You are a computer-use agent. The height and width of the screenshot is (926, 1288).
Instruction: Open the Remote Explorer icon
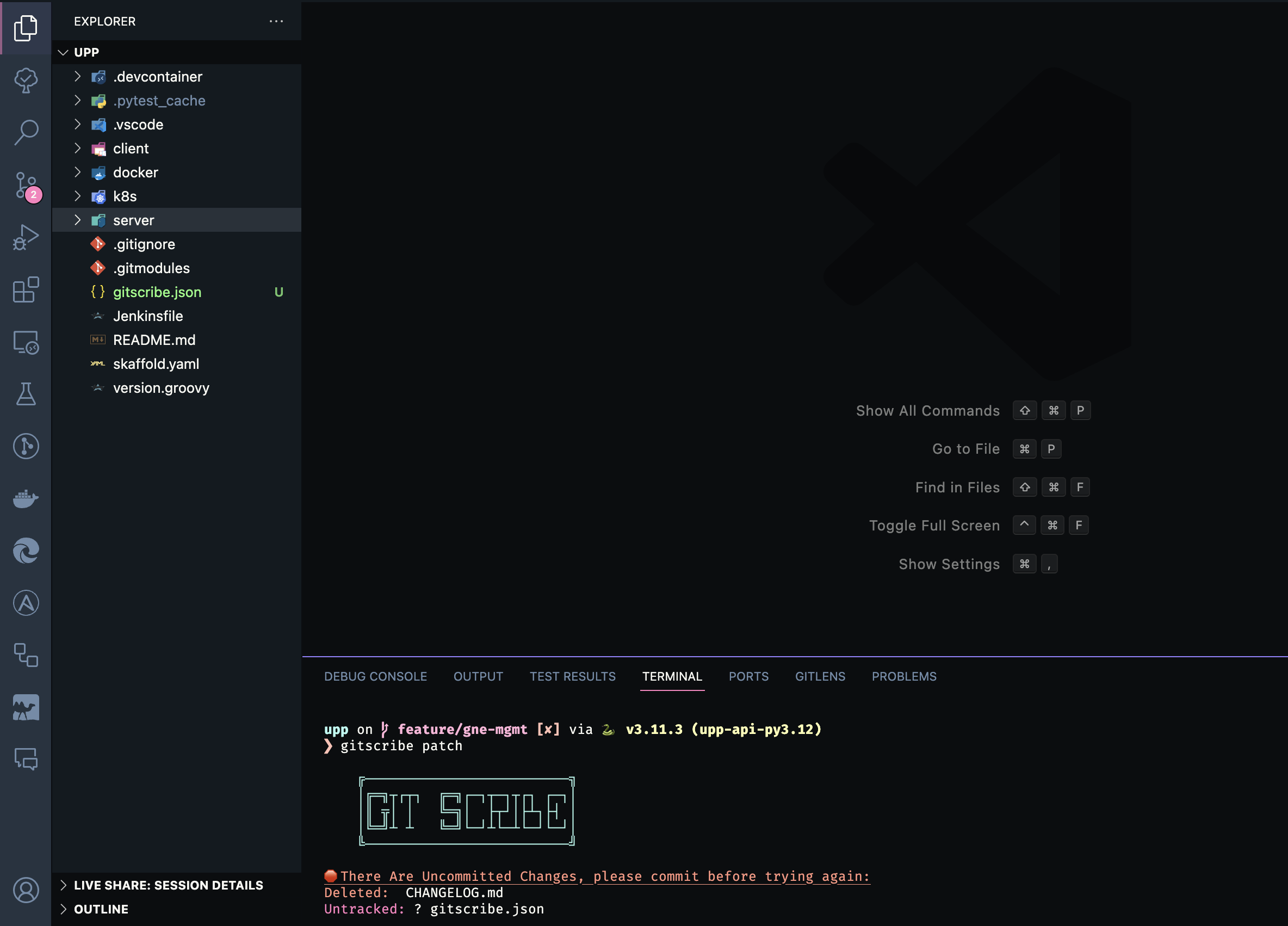(26, 342)
